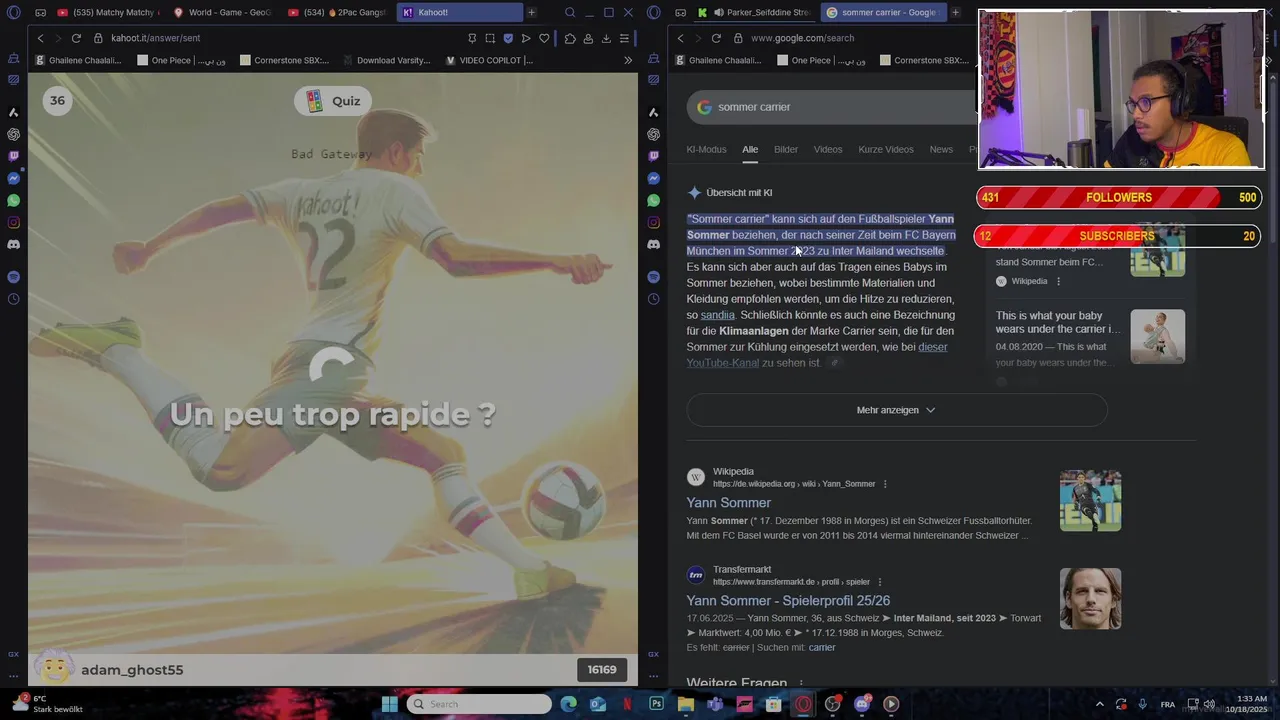This screenshot has width=1280, height=720.
Task: Open history clock in left Opera sidebar
Action: pyautogui.click(x=13, y=299)
